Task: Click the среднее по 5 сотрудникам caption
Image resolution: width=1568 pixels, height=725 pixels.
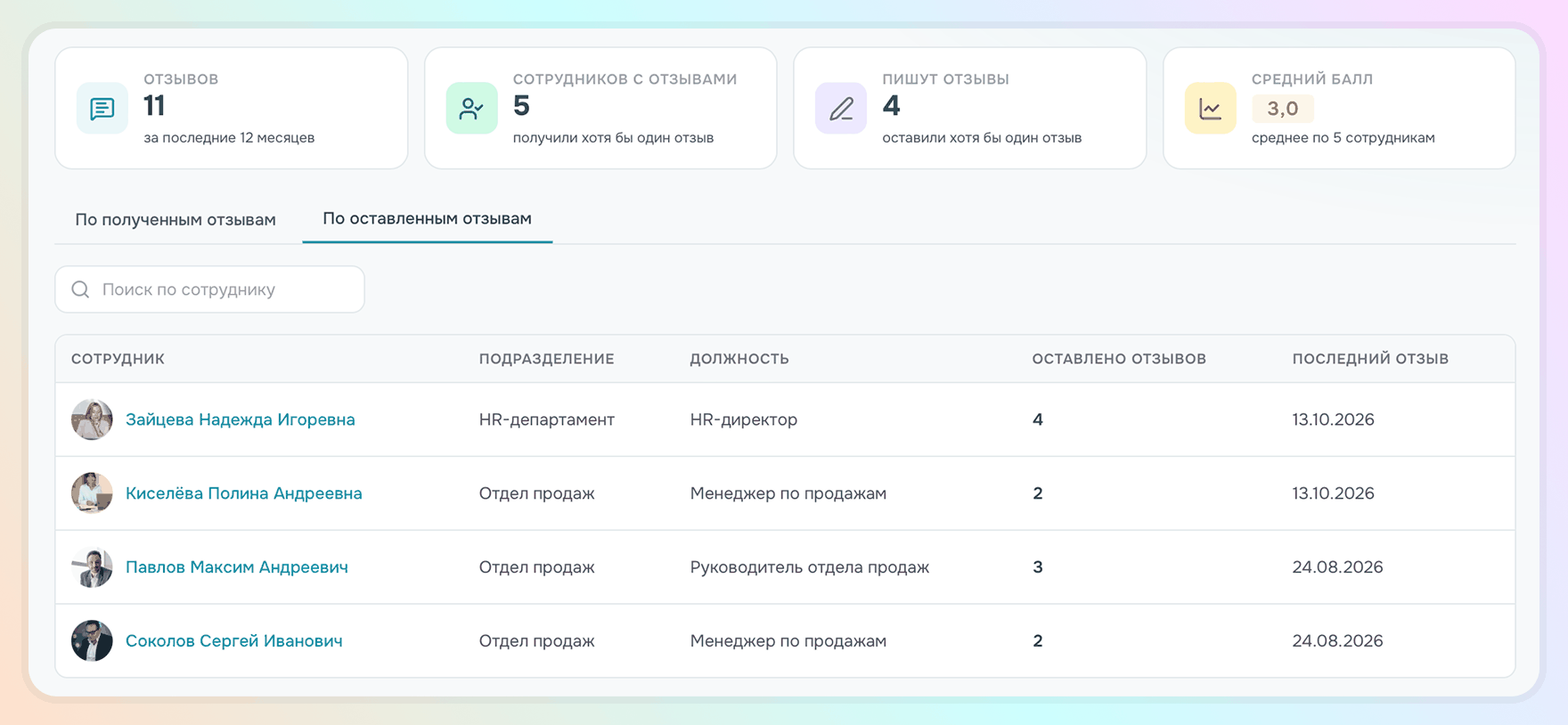Action: pyautogui.click(x=1343, y=138)
